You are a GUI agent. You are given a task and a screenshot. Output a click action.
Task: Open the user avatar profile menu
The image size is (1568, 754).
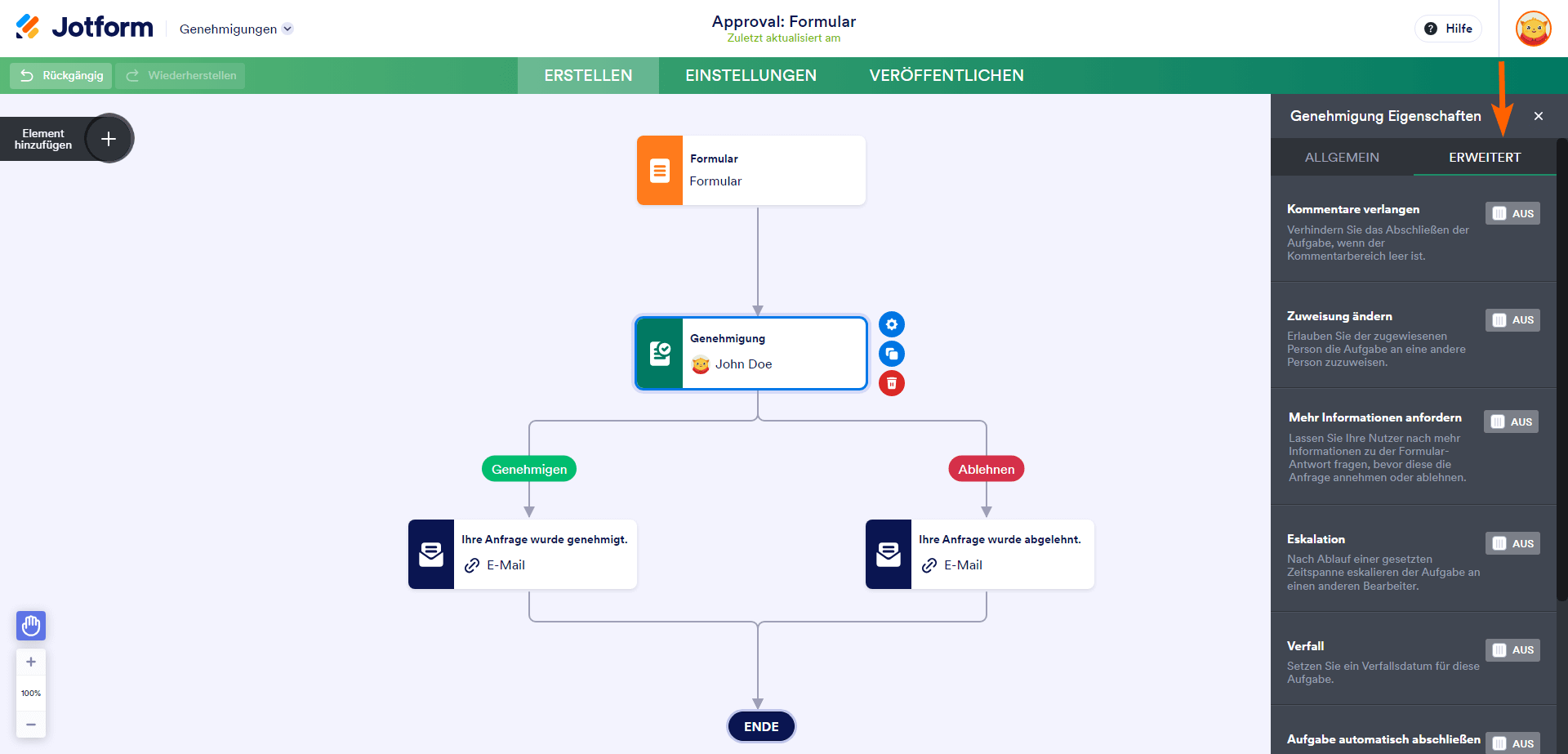click(x=1533, y=29)
